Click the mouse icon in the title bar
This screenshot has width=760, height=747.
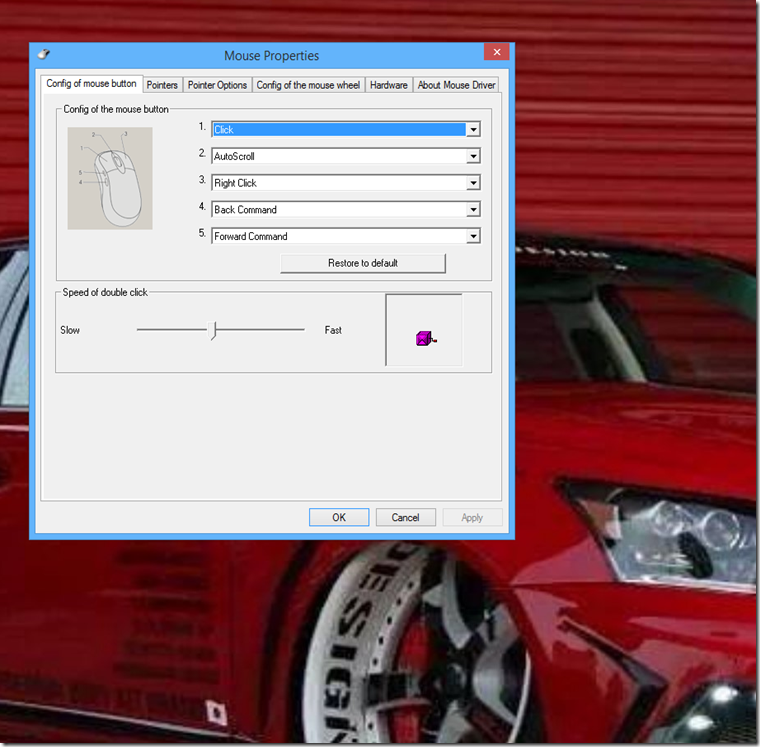click(x=44, y=54)
